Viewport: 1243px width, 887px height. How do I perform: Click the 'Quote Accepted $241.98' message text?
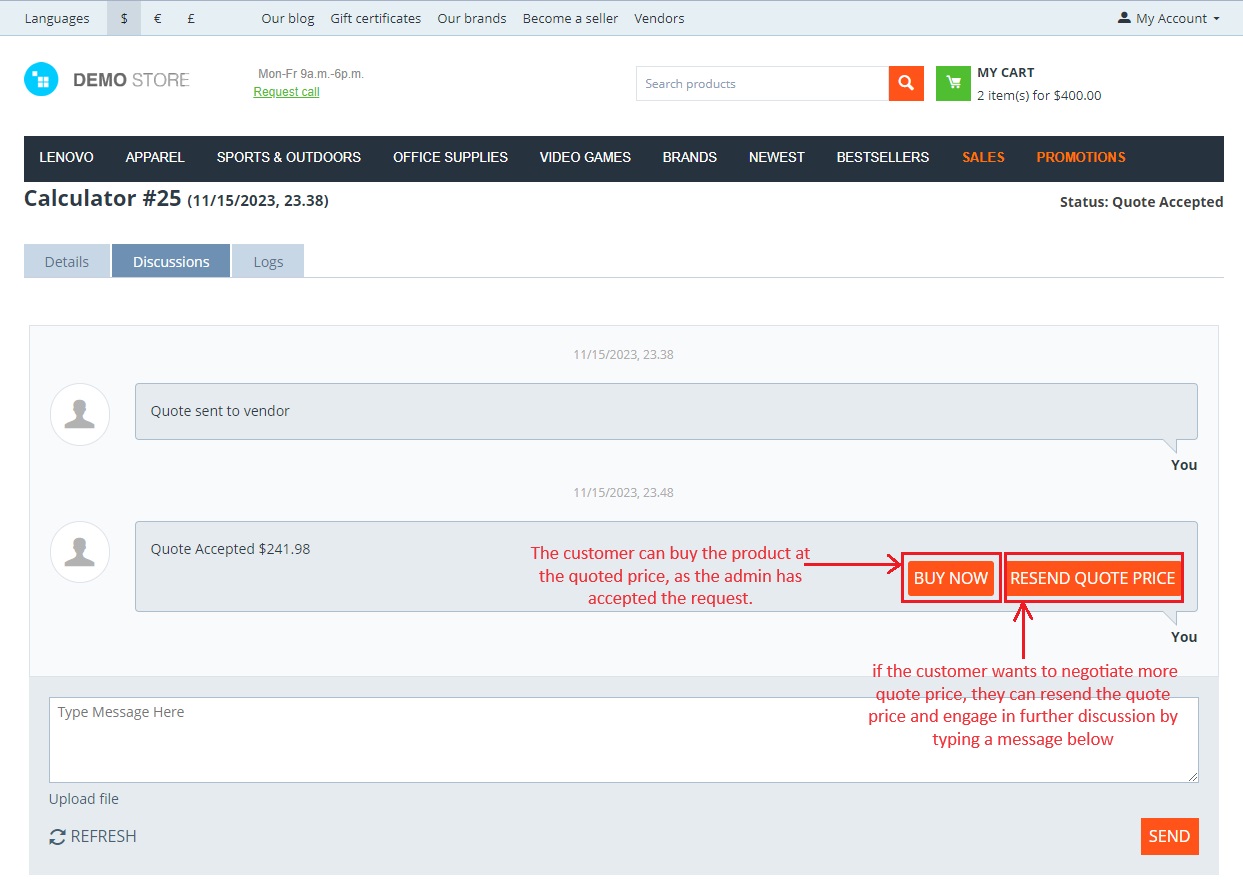231,549
